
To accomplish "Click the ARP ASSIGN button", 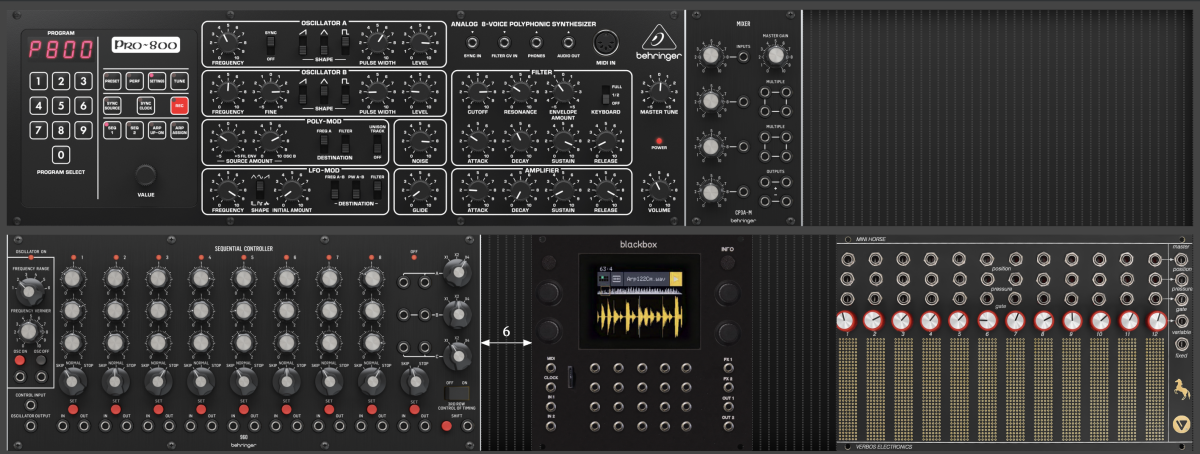I will click(x=179, y=130).
